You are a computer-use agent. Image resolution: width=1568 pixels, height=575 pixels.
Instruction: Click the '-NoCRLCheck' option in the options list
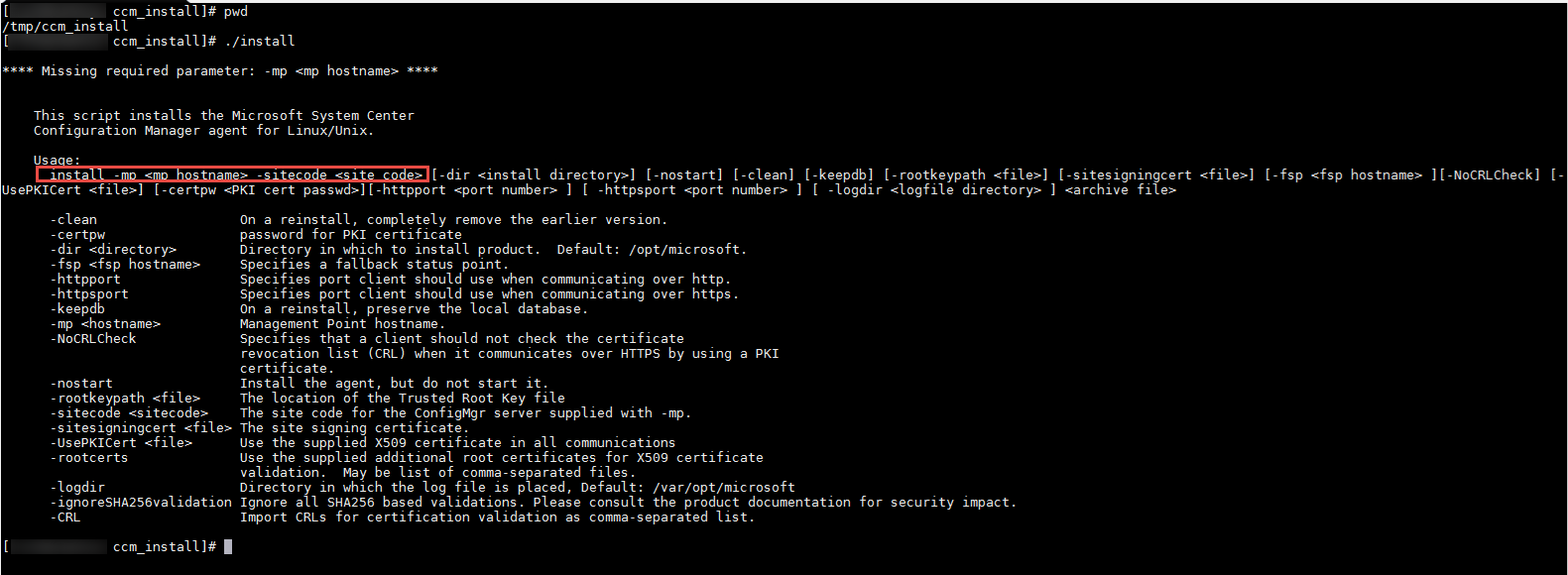coord(93,339)
